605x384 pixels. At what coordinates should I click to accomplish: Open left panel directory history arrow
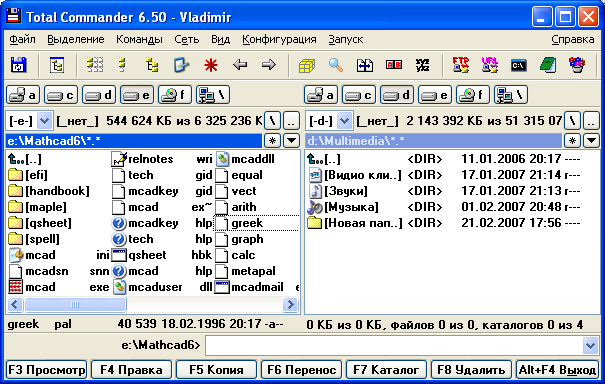292,141
